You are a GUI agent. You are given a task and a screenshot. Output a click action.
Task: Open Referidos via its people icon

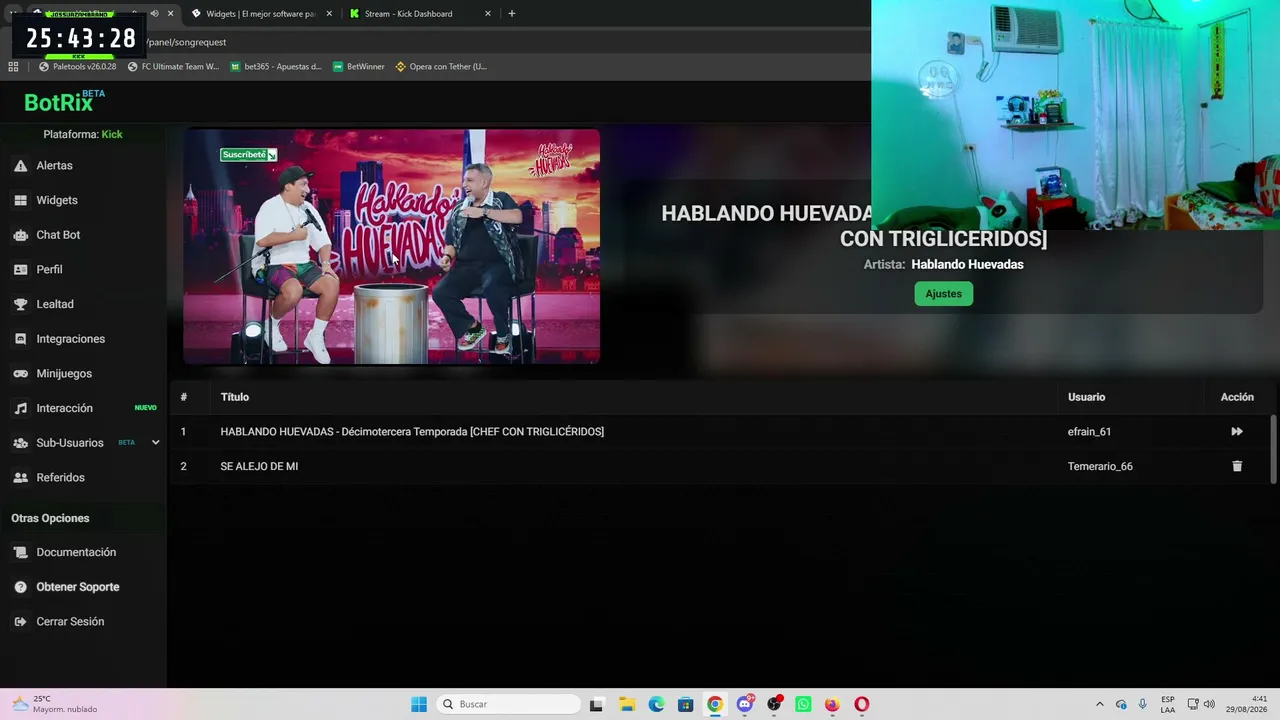coord(20,478)
